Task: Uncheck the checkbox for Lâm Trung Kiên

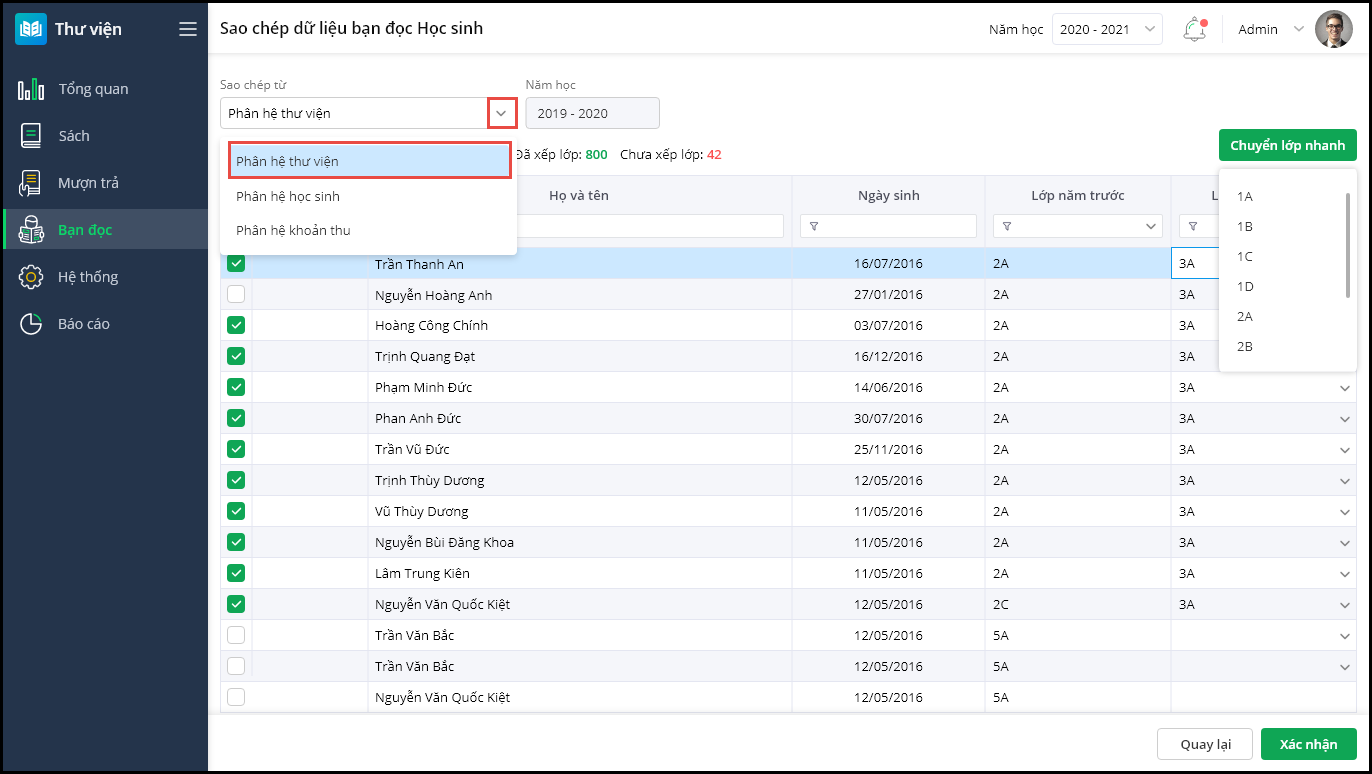Action: coord(236,573)
